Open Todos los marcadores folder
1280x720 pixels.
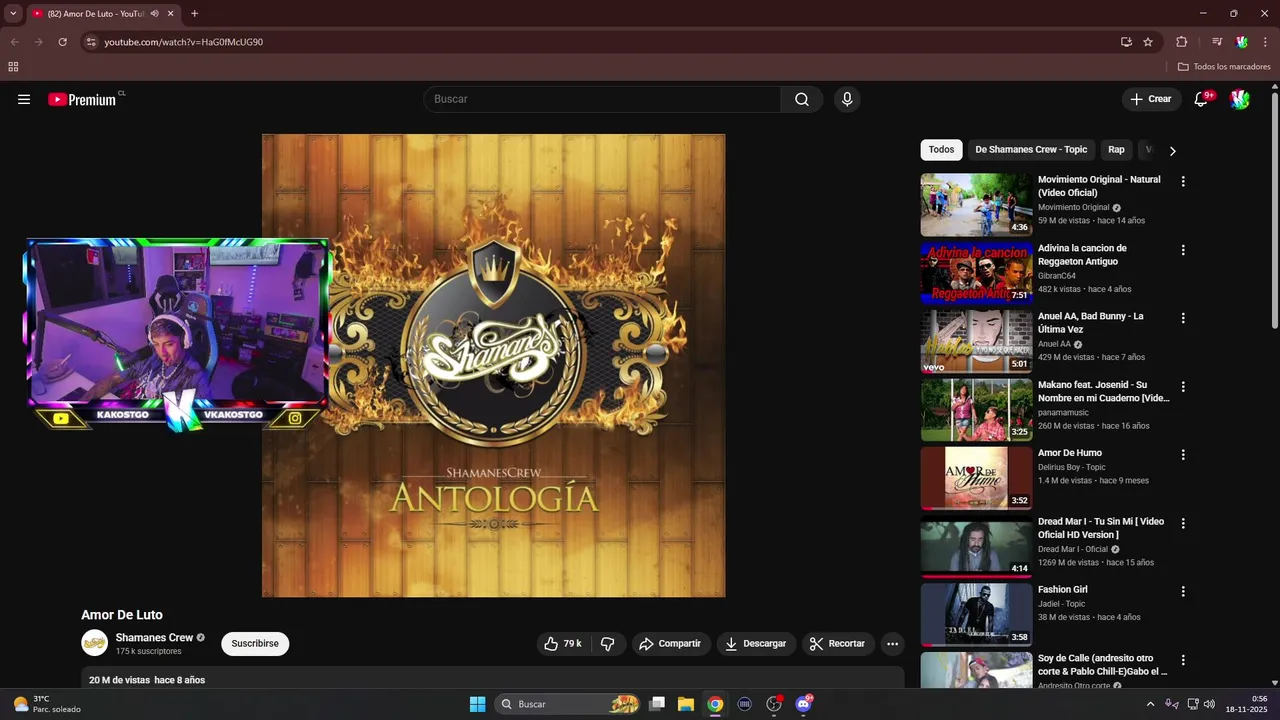[x=1224, y=67]
